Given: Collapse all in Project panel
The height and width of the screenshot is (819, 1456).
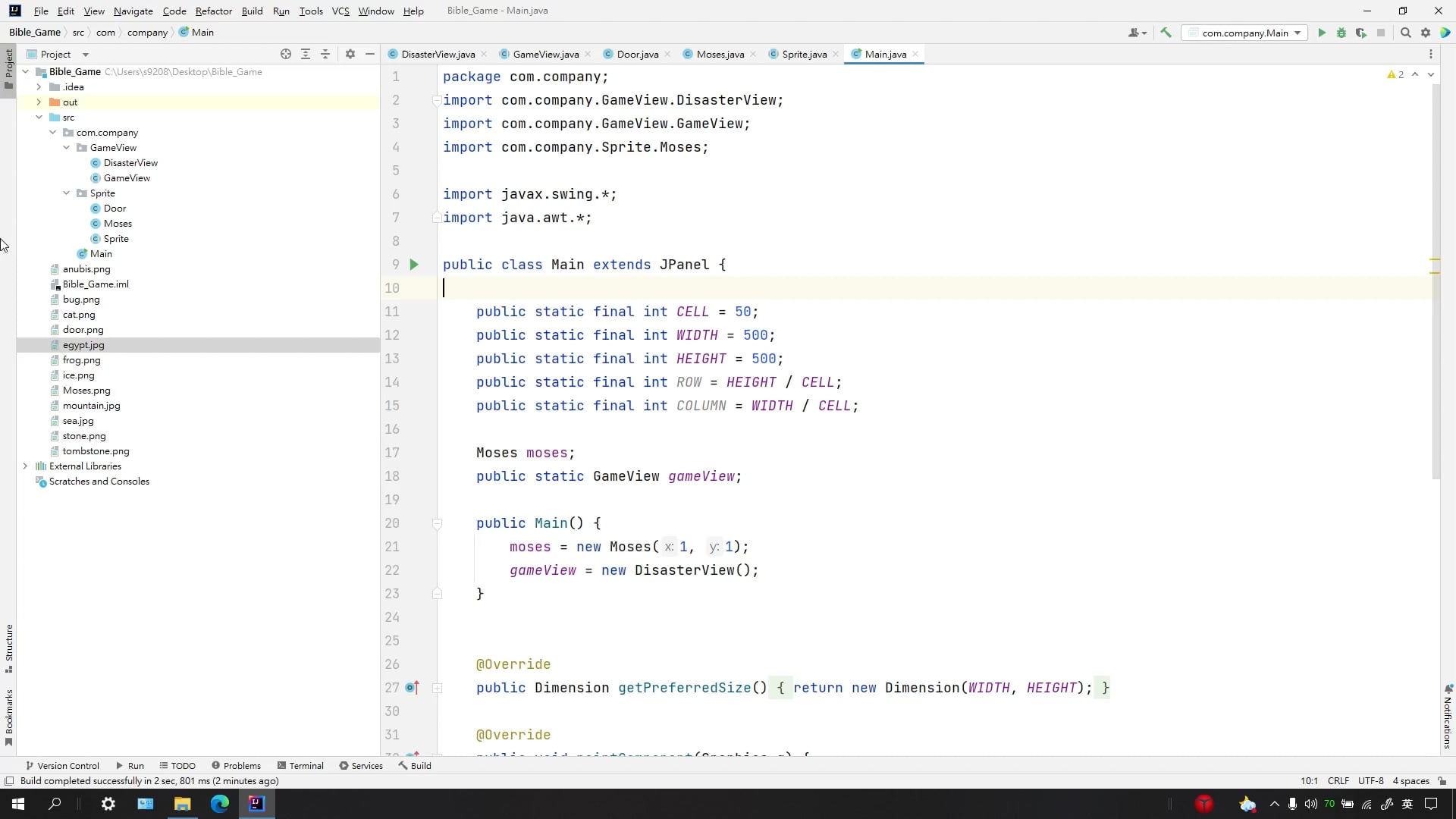Looking at the screenshot, I should tap(325, 54).
